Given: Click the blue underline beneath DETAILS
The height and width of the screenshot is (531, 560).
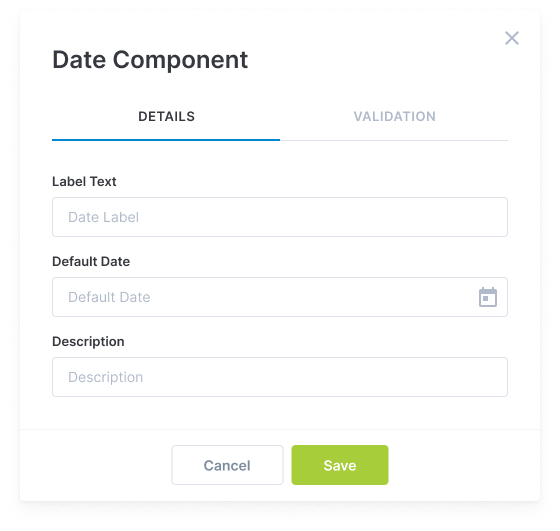Looking at the screenshot, I should (x=166, y=140).
